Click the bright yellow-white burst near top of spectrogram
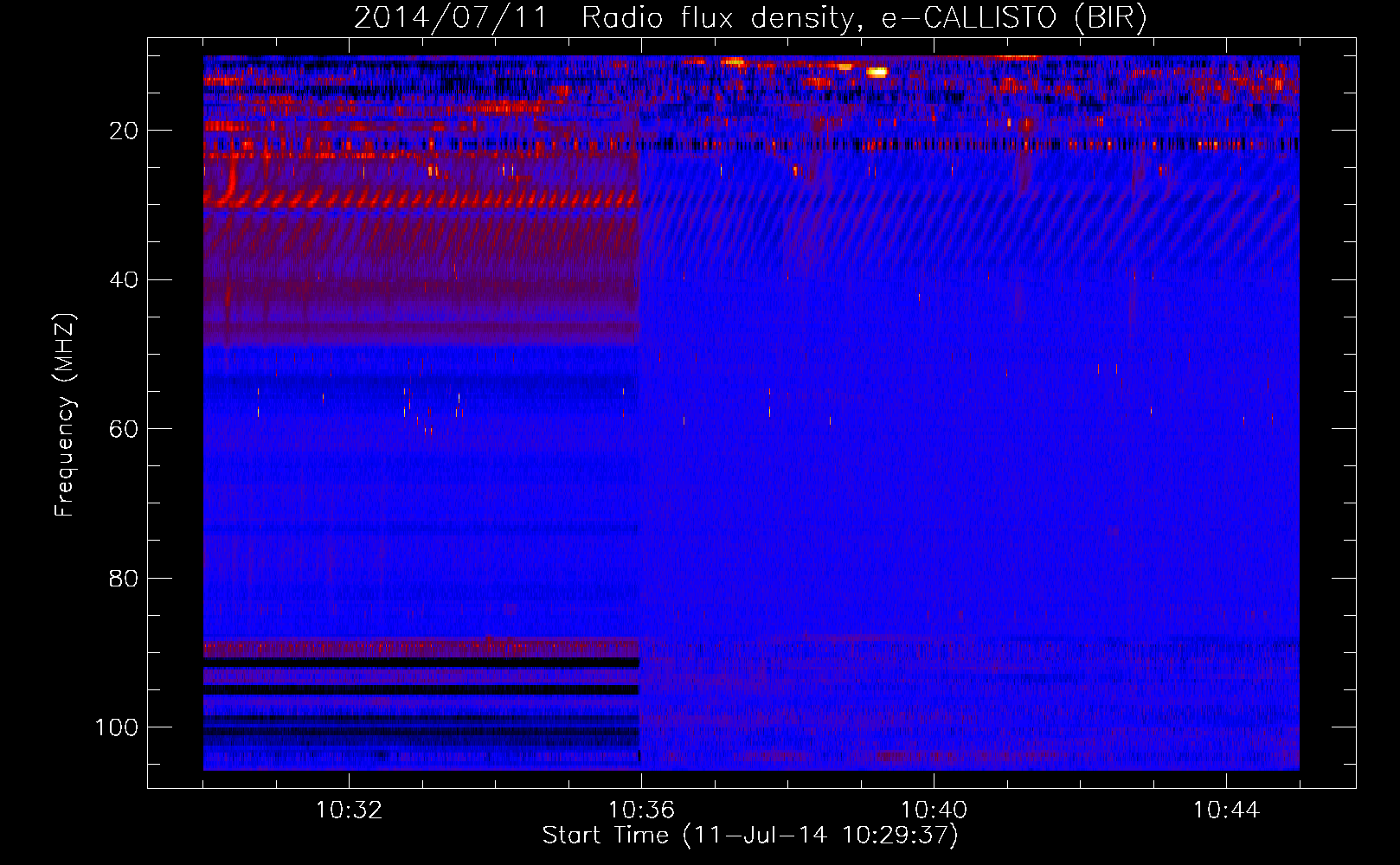 click(877, 73)
